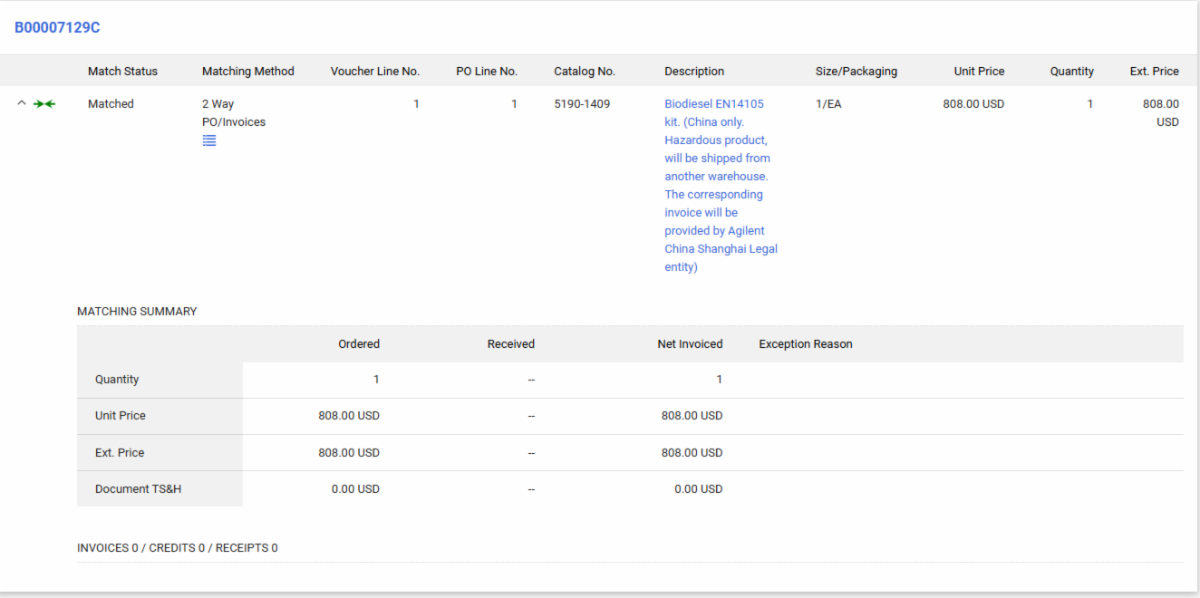This screenshot has height=598, width=1200.
Task: Click the blue list icon in Matching Method
Action: pyautogui.click(x=209, y=140)
